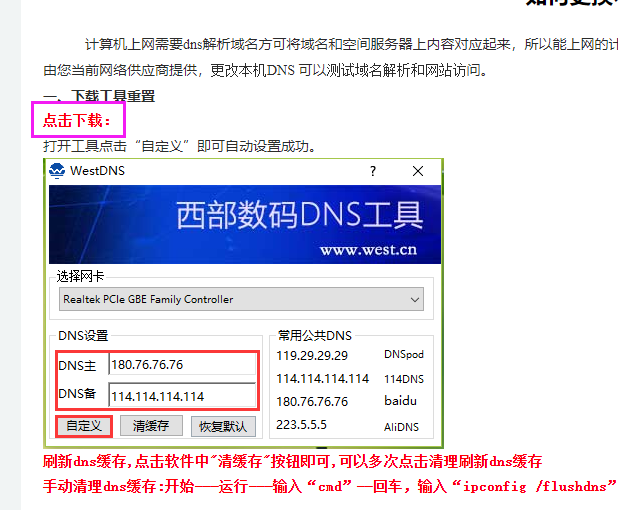
Task: Expand the network card dropdown arrow
Action: click(x=413, y=299)
